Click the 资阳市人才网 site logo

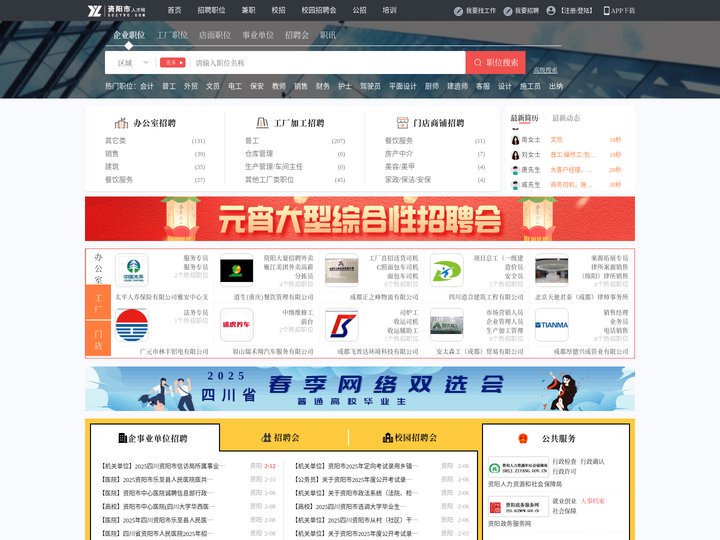coord(117,11)
